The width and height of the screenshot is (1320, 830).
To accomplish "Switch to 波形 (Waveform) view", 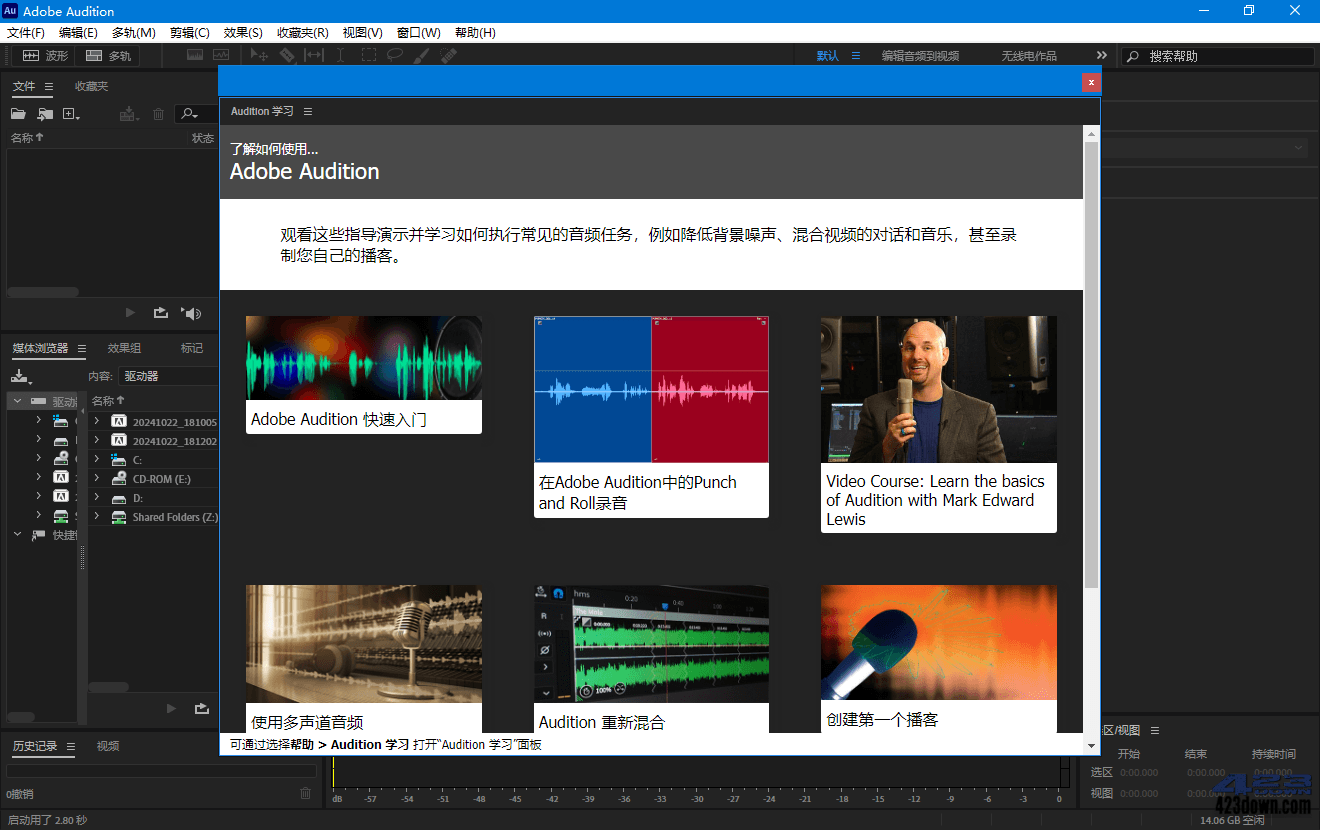I will pyautogui.click(x=47, y=56).
